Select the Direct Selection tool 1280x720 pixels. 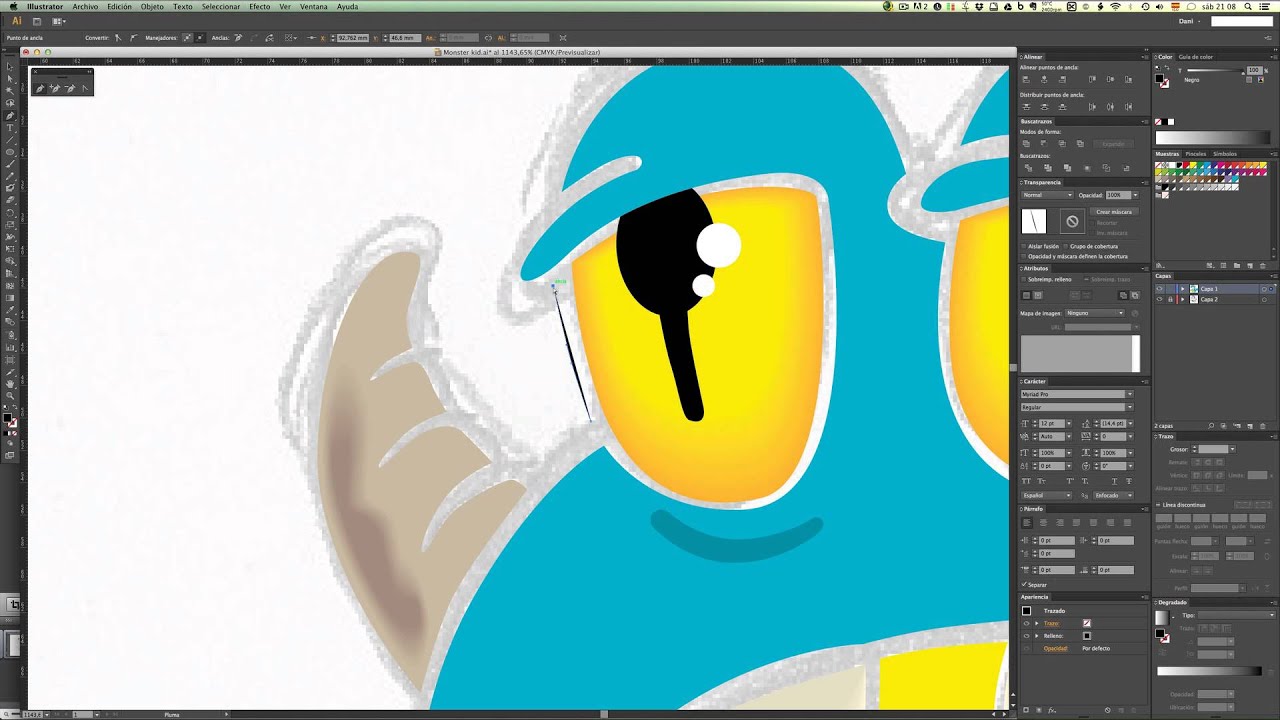click(10, 78)
